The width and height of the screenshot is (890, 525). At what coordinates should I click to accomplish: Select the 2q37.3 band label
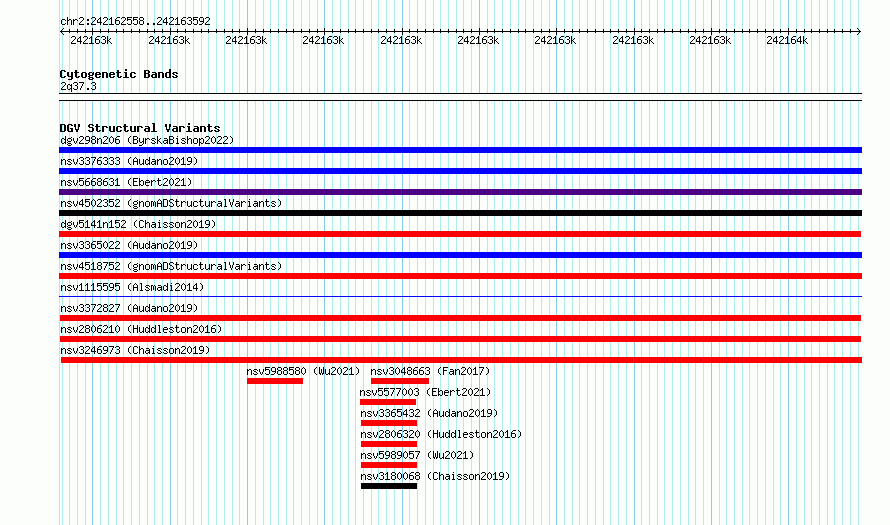(x=78, y=86)
